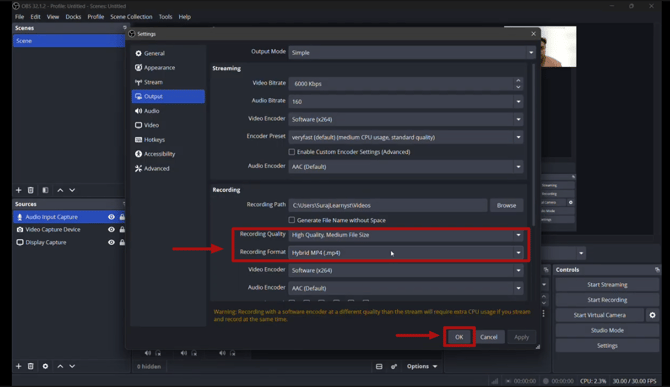Move source up arrow in Sources panel

click(x=60, y=366)
